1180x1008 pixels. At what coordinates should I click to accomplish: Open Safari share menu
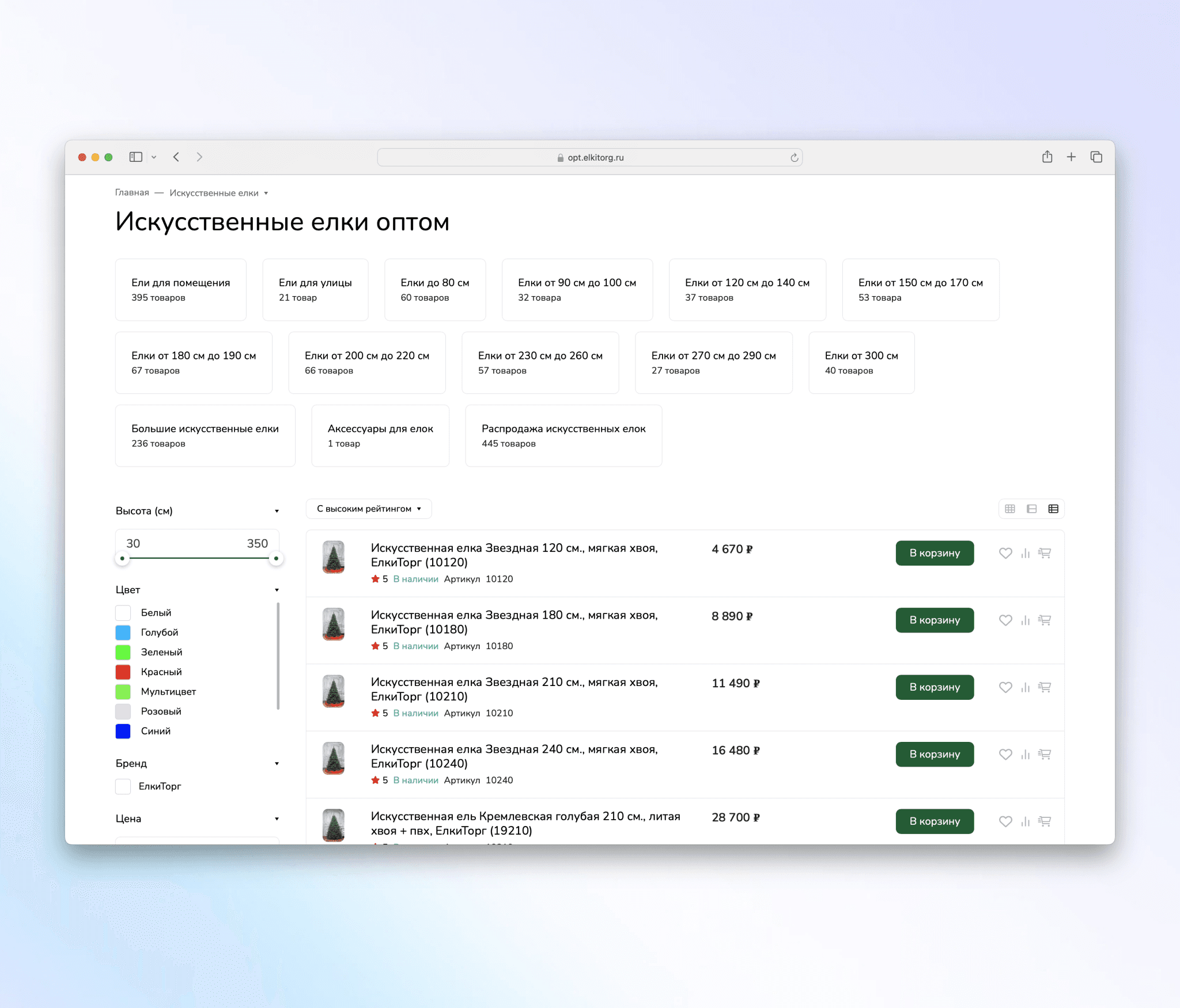(1047, 157)
